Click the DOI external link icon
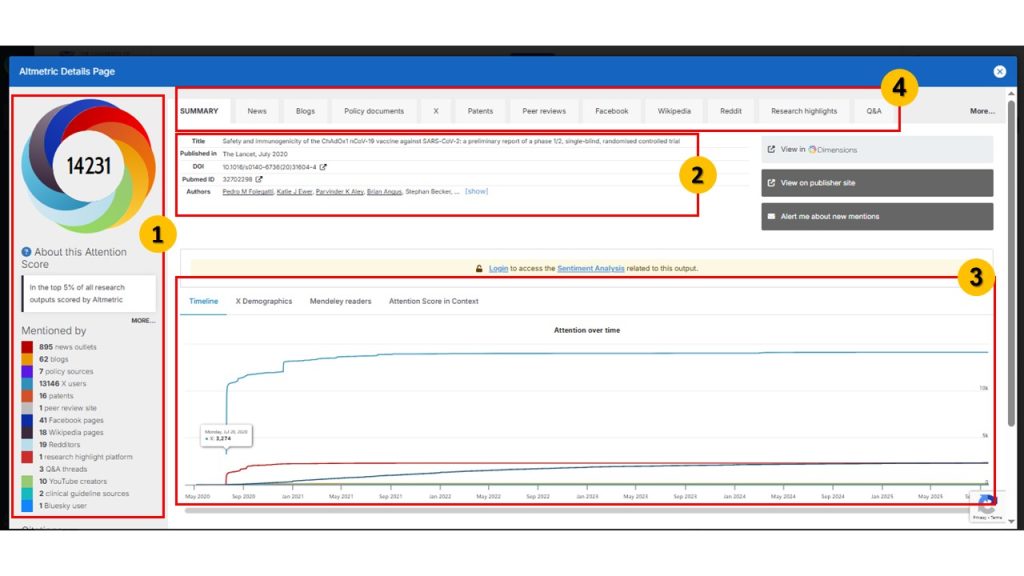 (323, 167)
